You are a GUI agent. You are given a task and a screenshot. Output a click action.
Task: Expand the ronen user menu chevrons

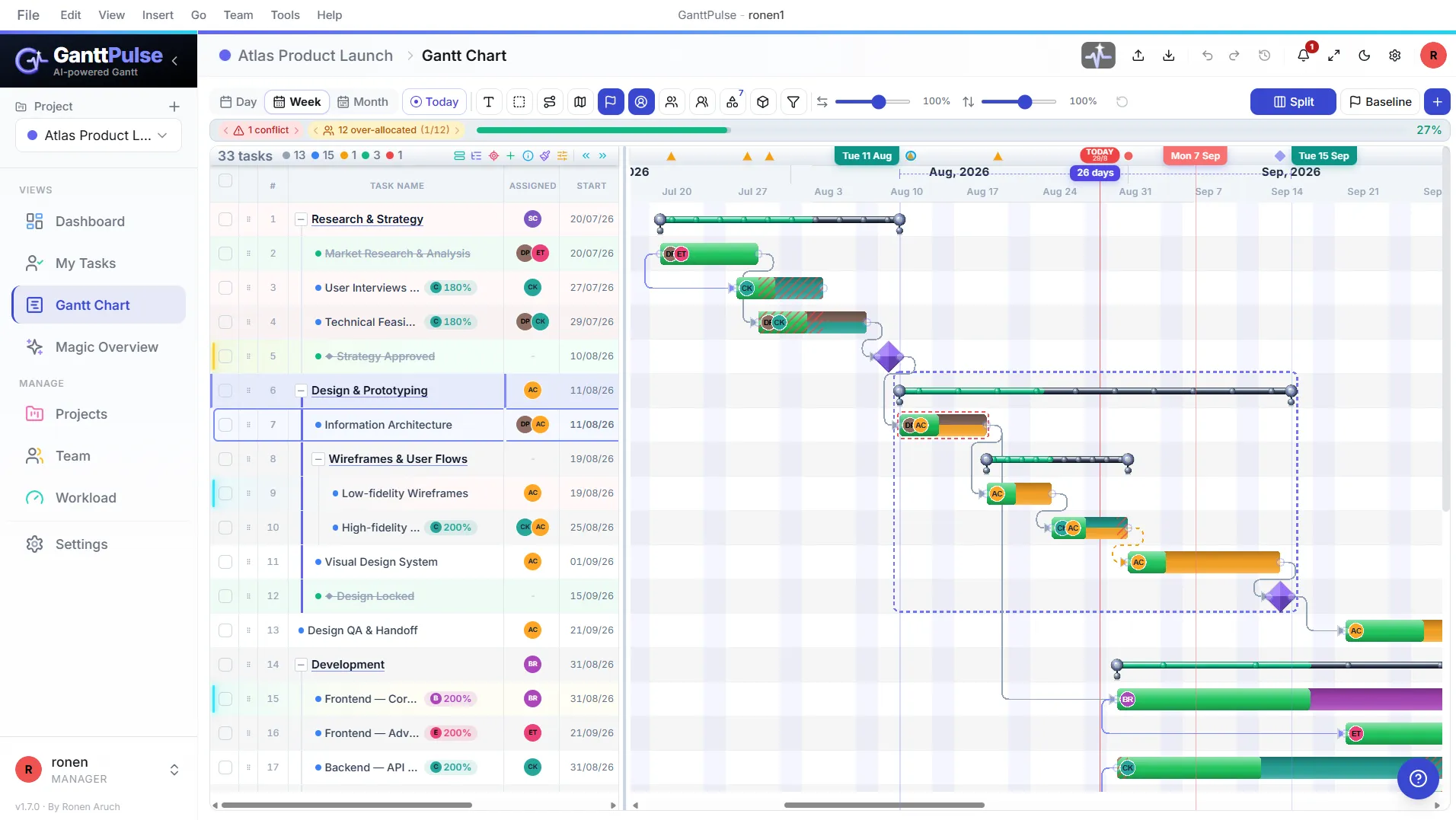tap(174, 770)
